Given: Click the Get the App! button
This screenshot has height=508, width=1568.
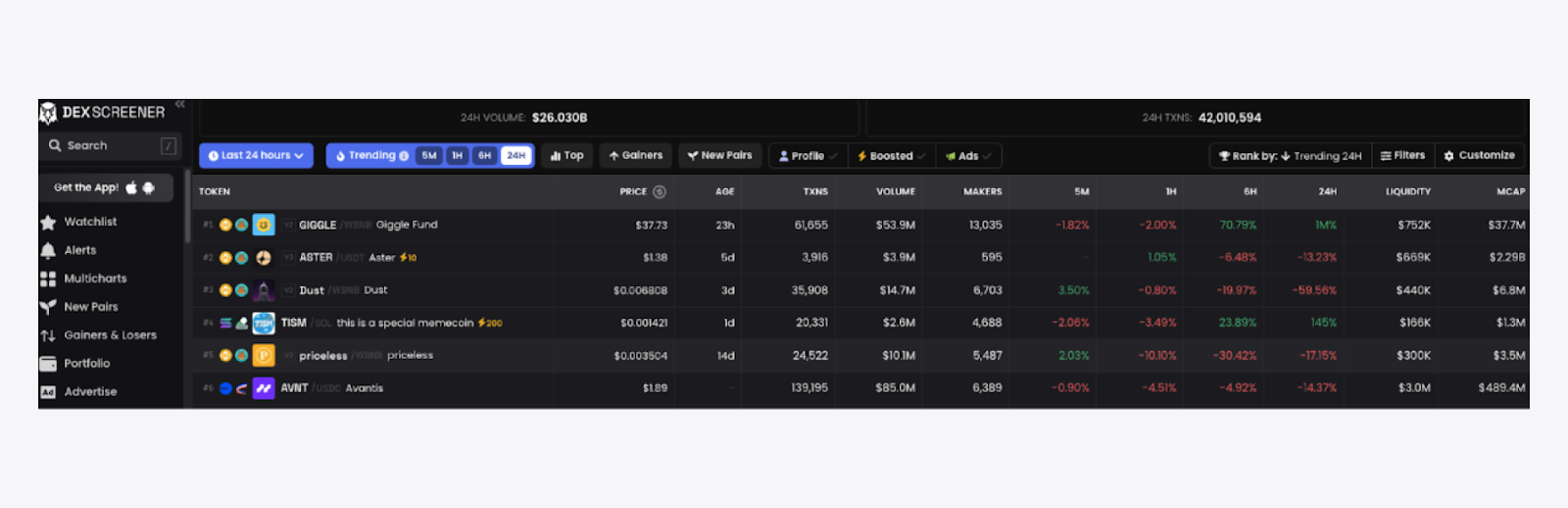Looking at the screenshot, I should 106,187.
